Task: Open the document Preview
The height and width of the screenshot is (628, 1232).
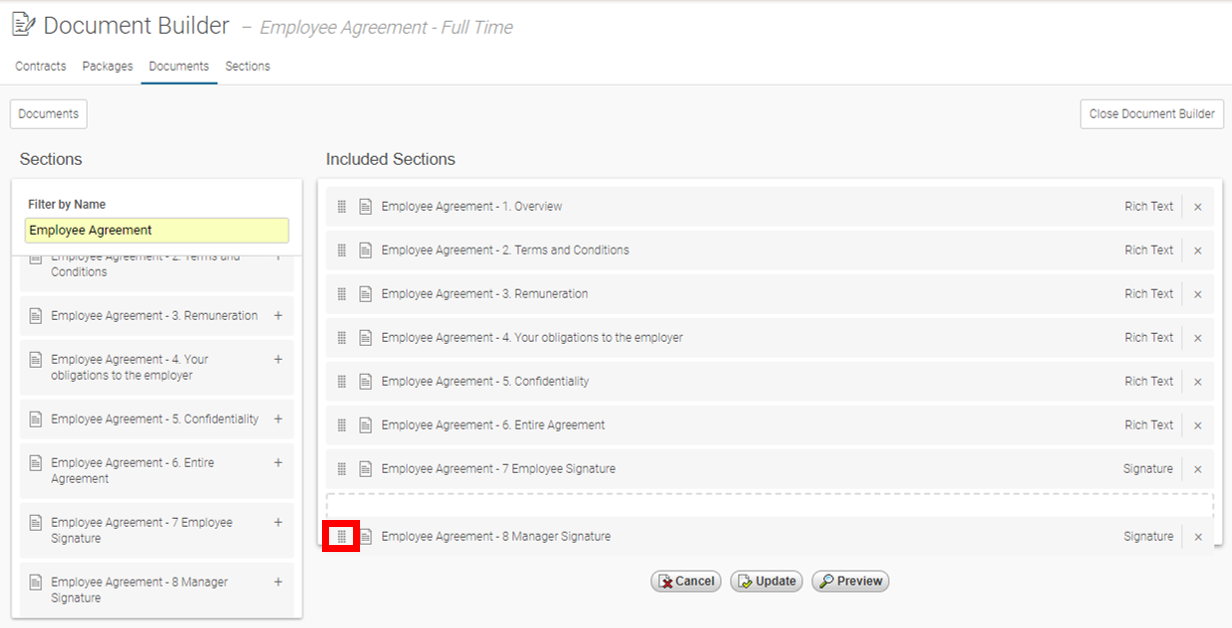Action: (x=850, y=581)
